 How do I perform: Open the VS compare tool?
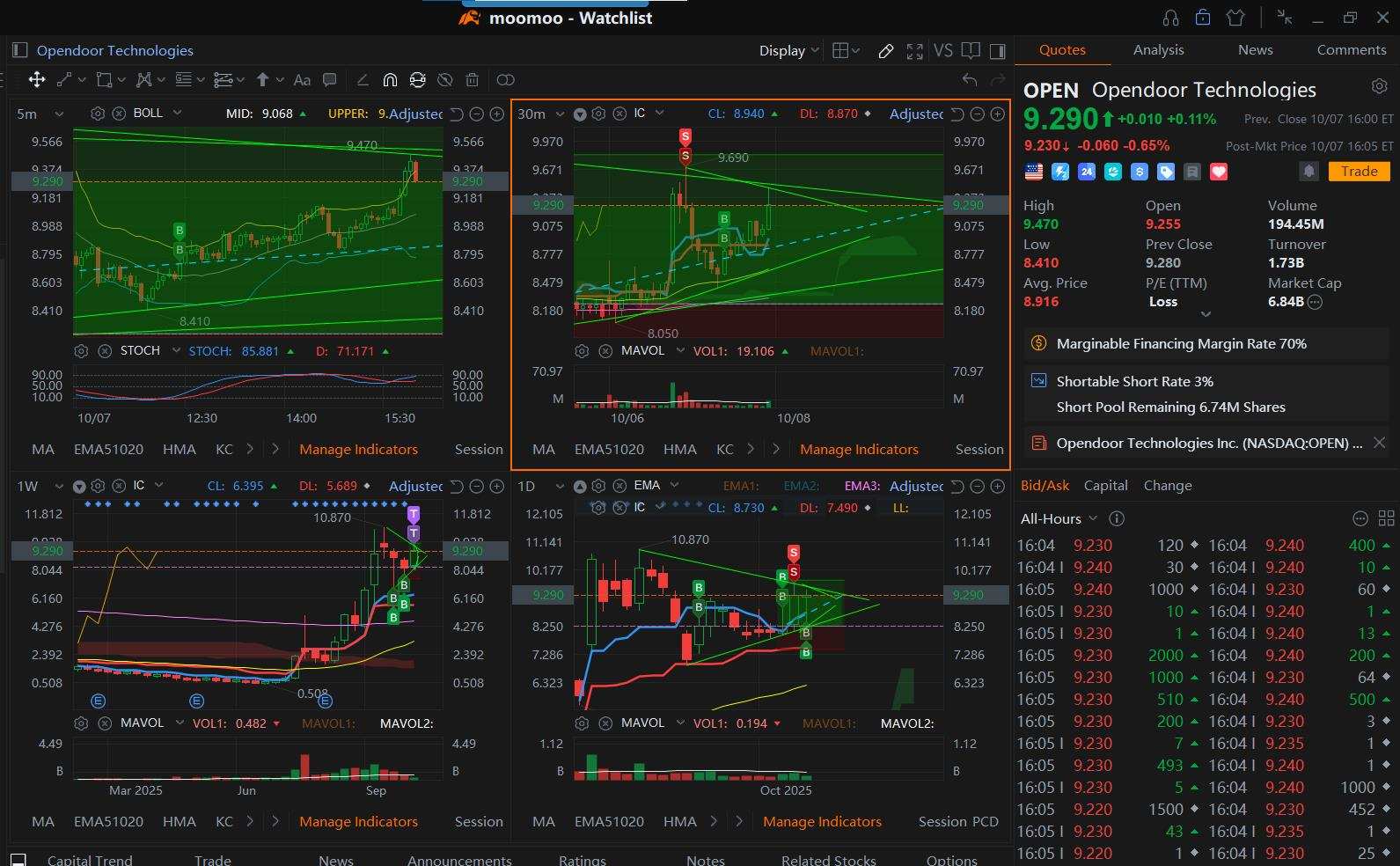tap(942, 51)
